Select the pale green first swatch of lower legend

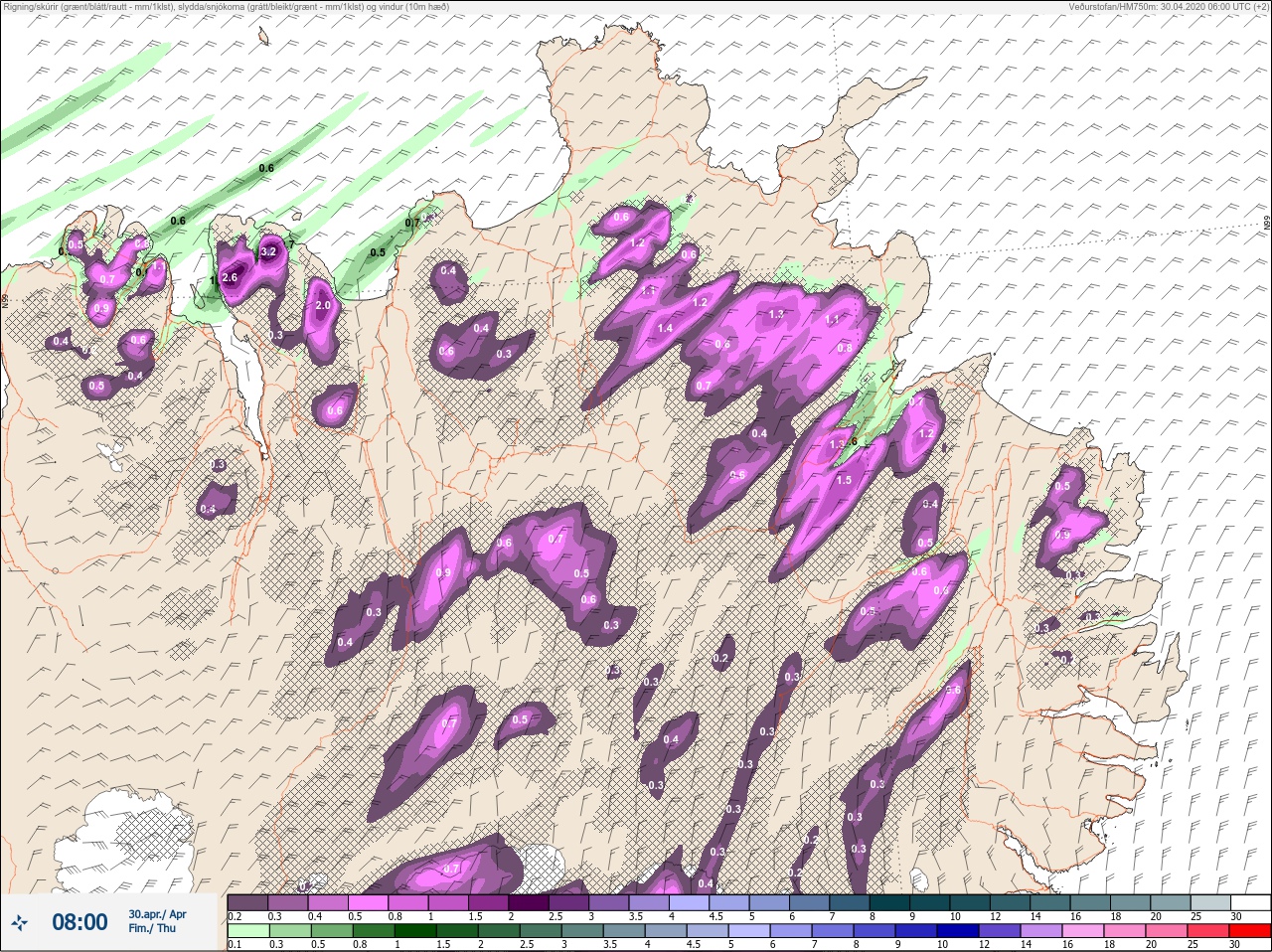pos(246,931)
